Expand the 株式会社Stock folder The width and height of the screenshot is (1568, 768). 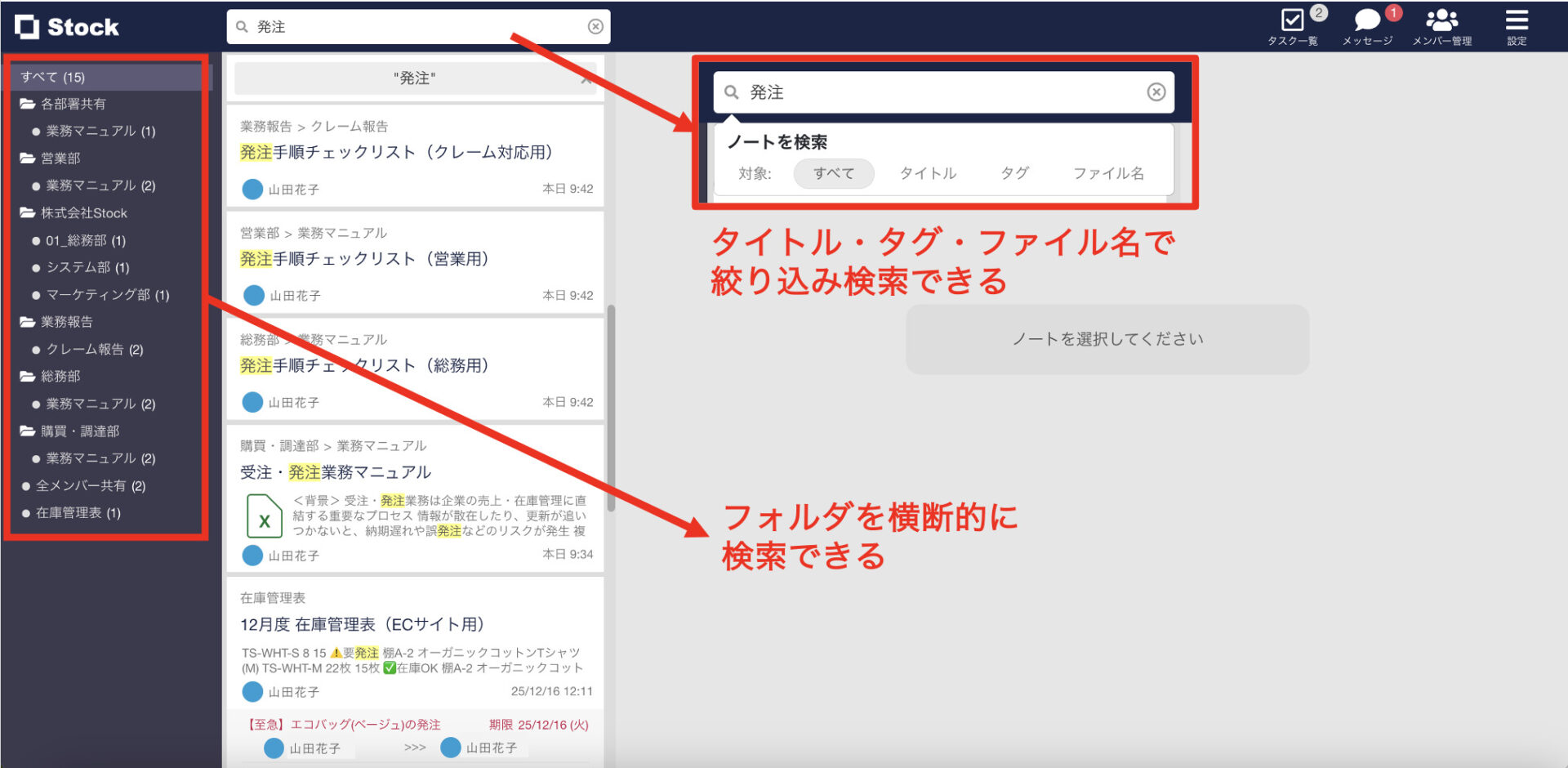[x=84, y=212]
